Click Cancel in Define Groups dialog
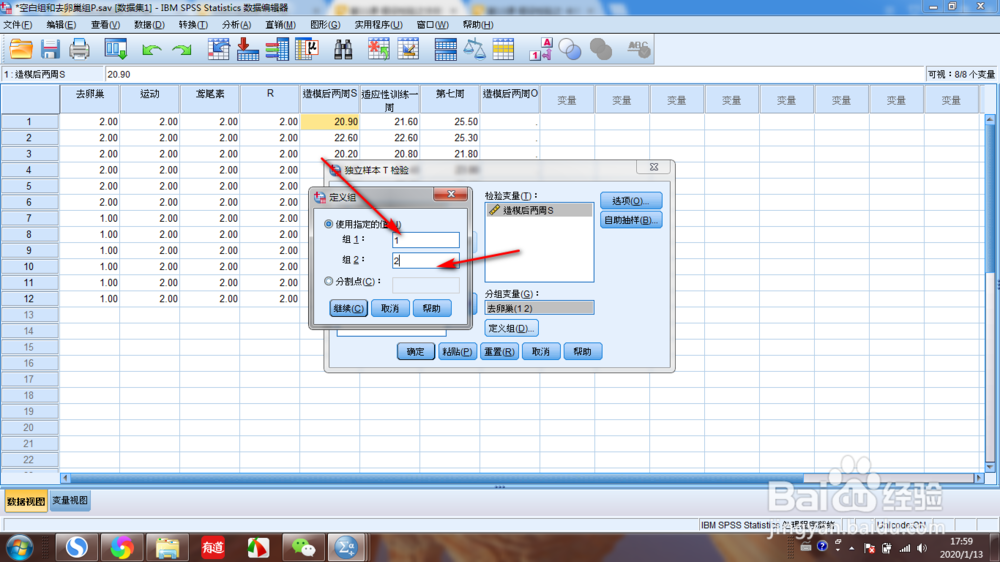Screen dimensions: 1000x562 point(390,308)
